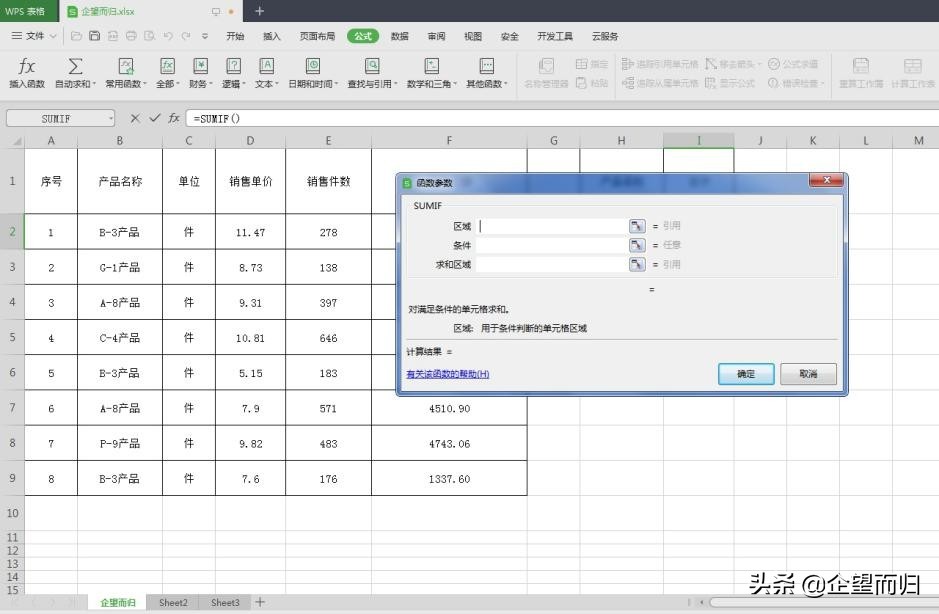Click the 公式求值 icon
The width and height of the screenshot is (939, 614).
[x=774, y=63]
